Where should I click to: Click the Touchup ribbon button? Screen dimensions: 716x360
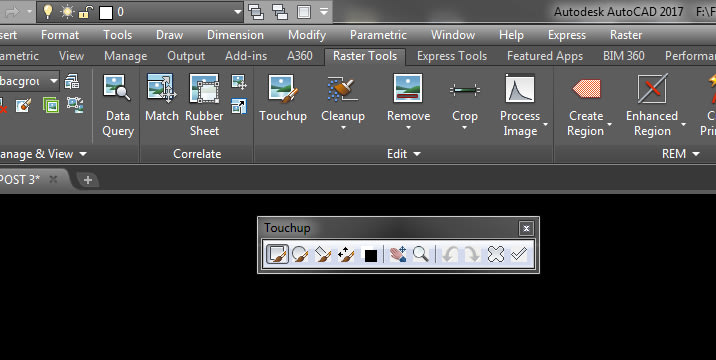pyautogui.click(x=283, y=99)
